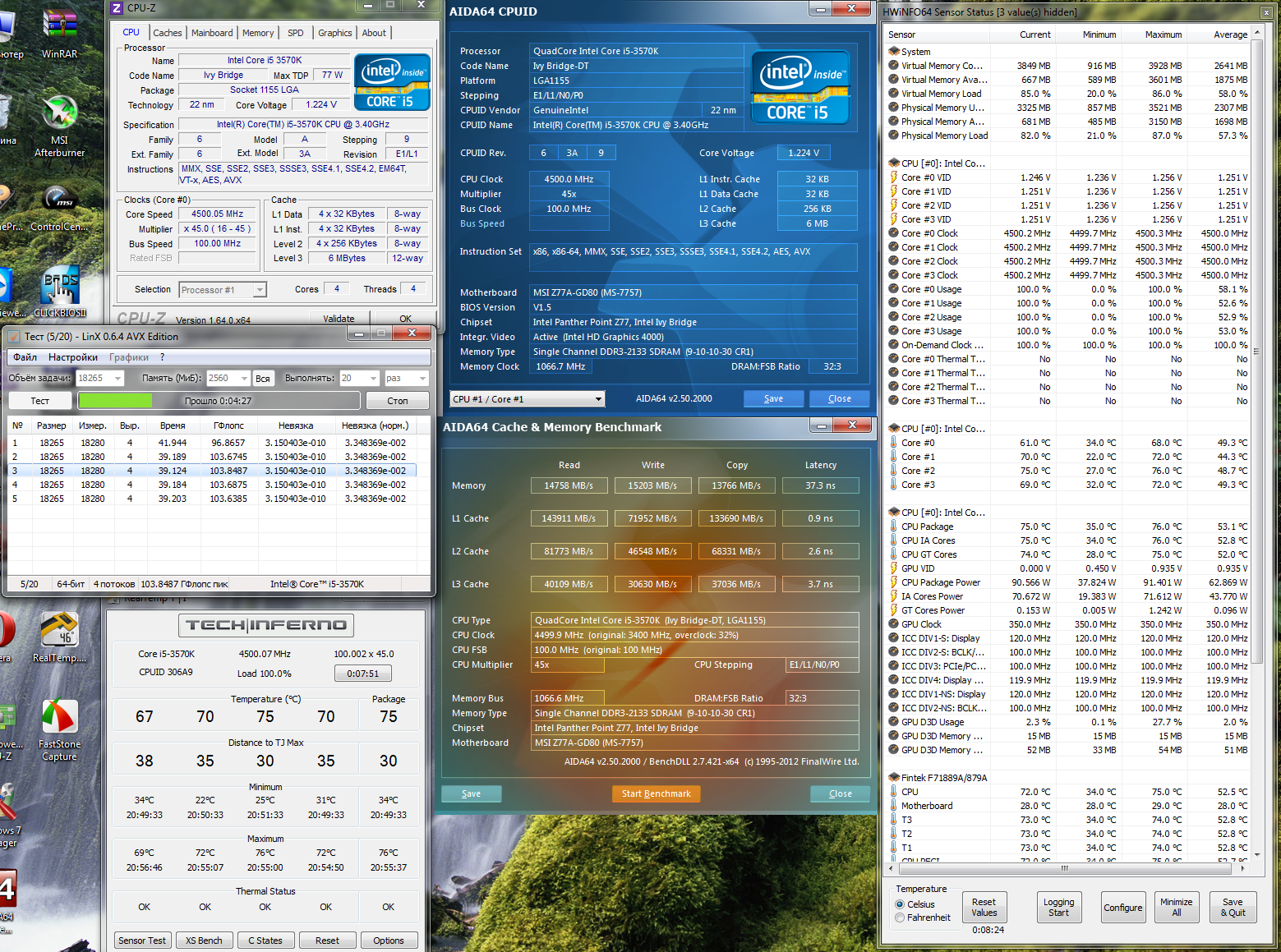Open the раз units dropdown in LinX
Viewport: 1281px width, 952px height.
[x=406, y=378]
